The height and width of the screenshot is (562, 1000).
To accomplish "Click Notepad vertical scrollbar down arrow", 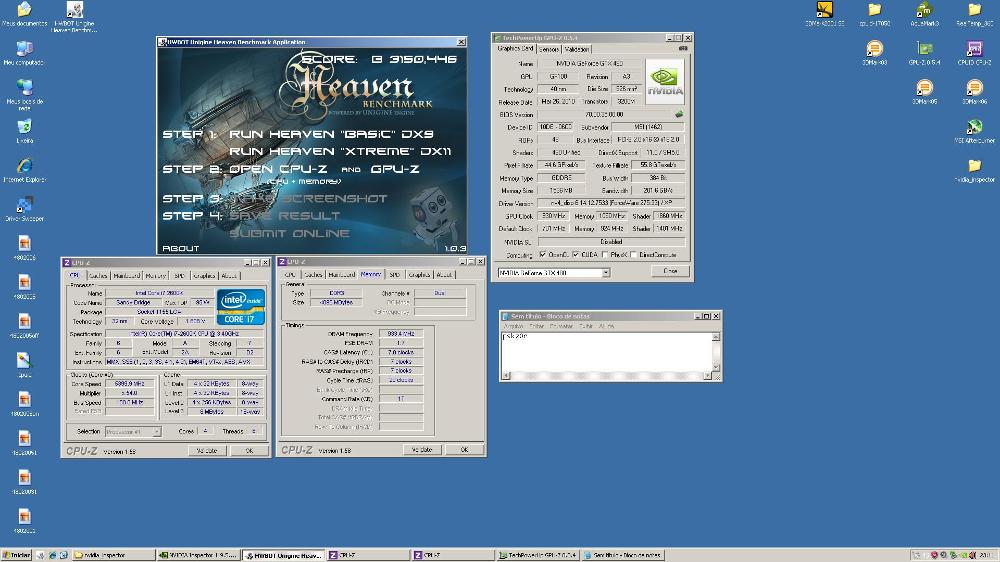I will [716, 367].
